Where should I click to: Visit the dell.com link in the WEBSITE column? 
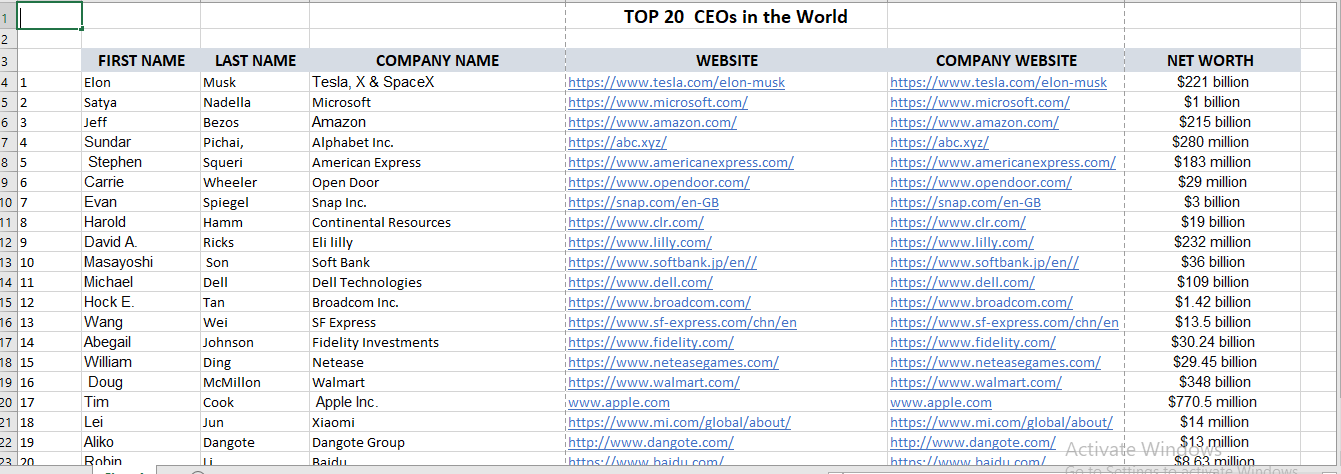[x=640, y=282]
